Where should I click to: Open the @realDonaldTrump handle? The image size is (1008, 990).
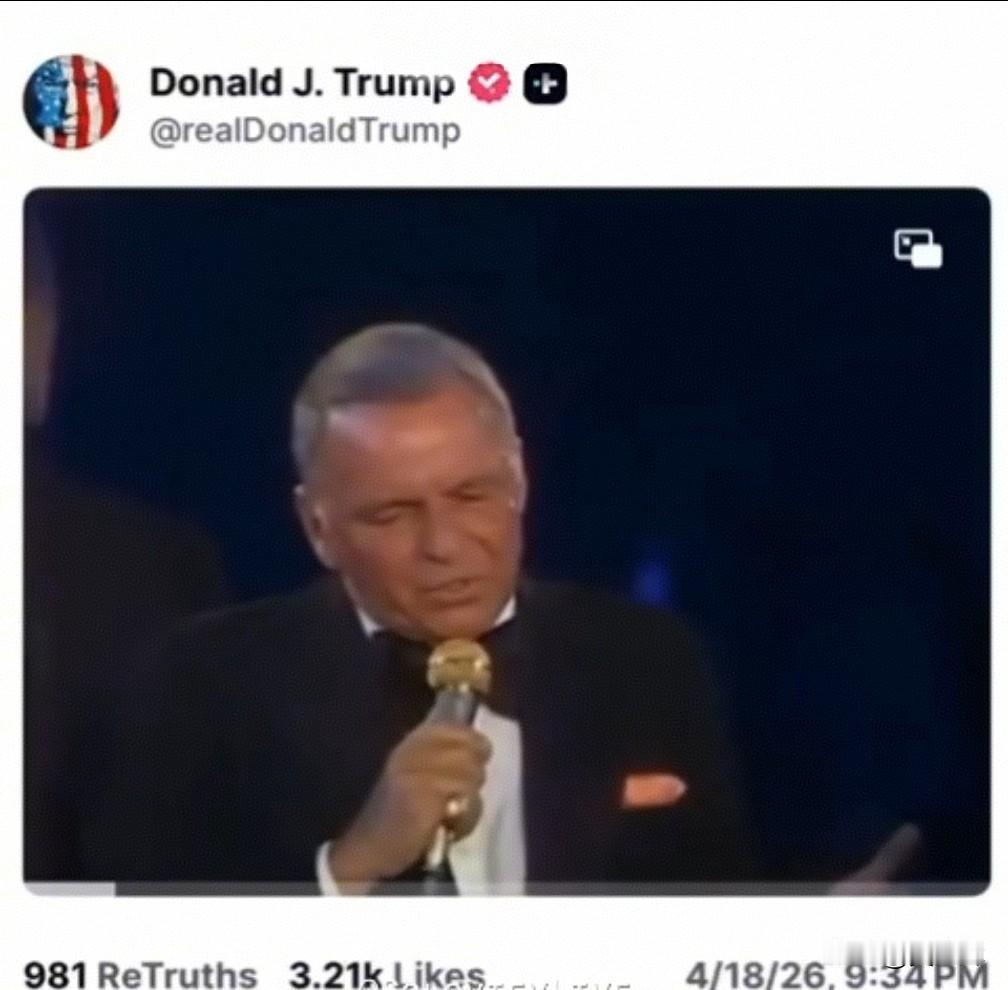(x=305, y=130)
